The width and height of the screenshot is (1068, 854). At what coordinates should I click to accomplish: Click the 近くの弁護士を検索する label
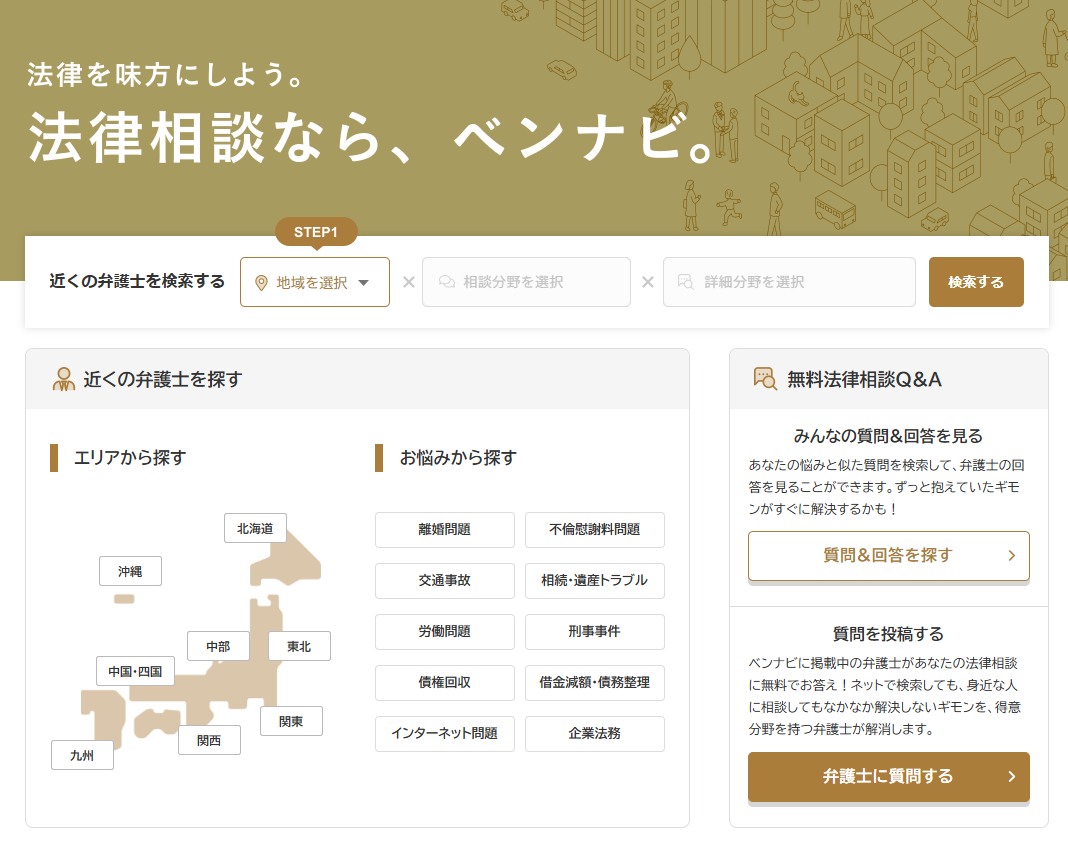(137, 281)
